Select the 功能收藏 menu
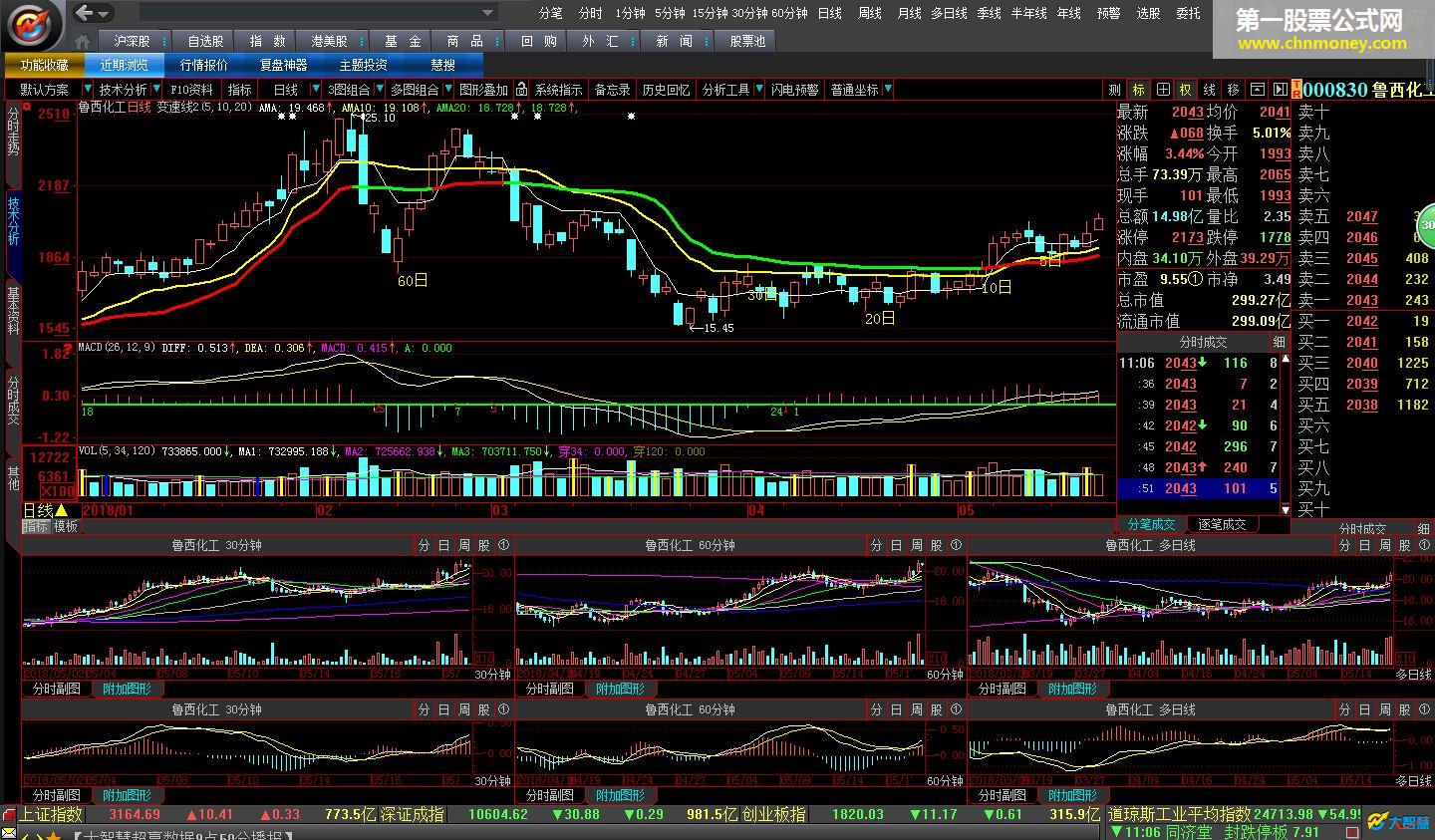 point(45,65)
